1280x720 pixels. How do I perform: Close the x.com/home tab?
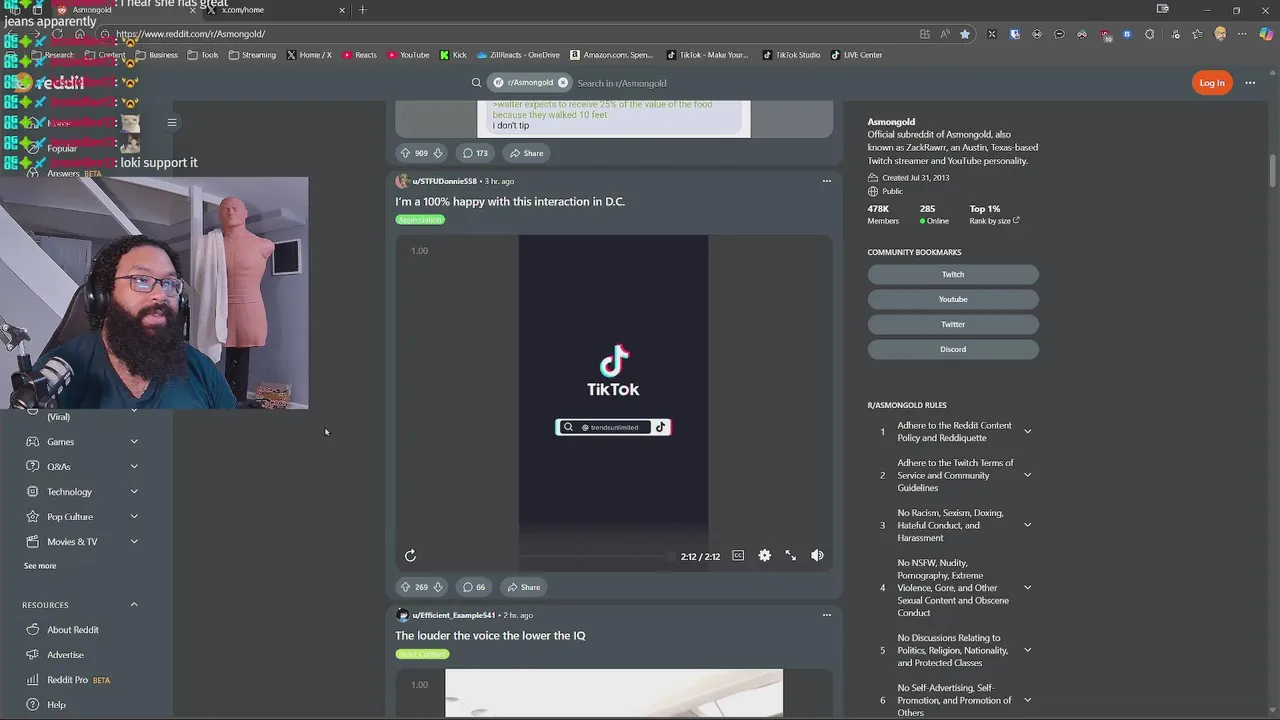pyautogui.click(x=342, y=10)
